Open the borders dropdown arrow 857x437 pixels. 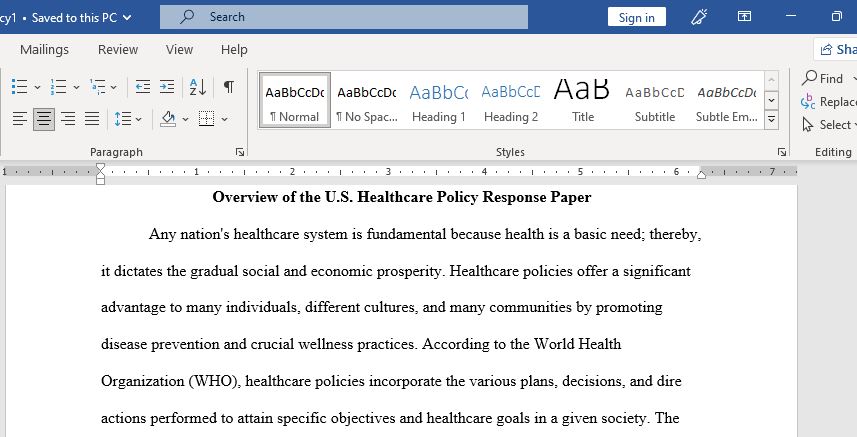(224, 119)
